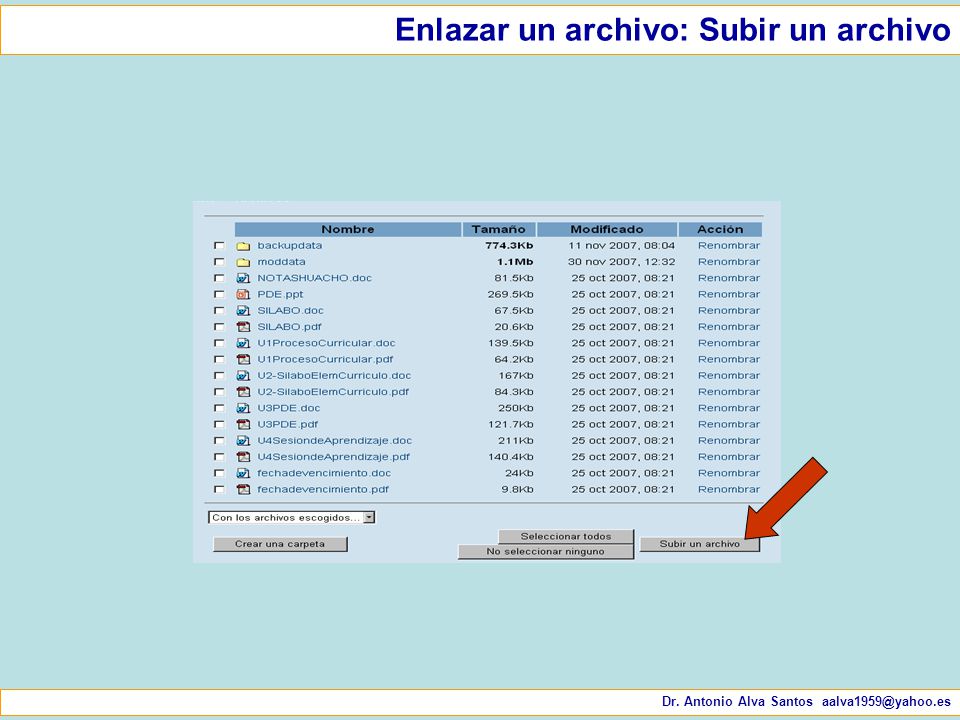Screen dimensions: 960x720
Task: Click the 774.3Kb size value
Action: point(509,246)
